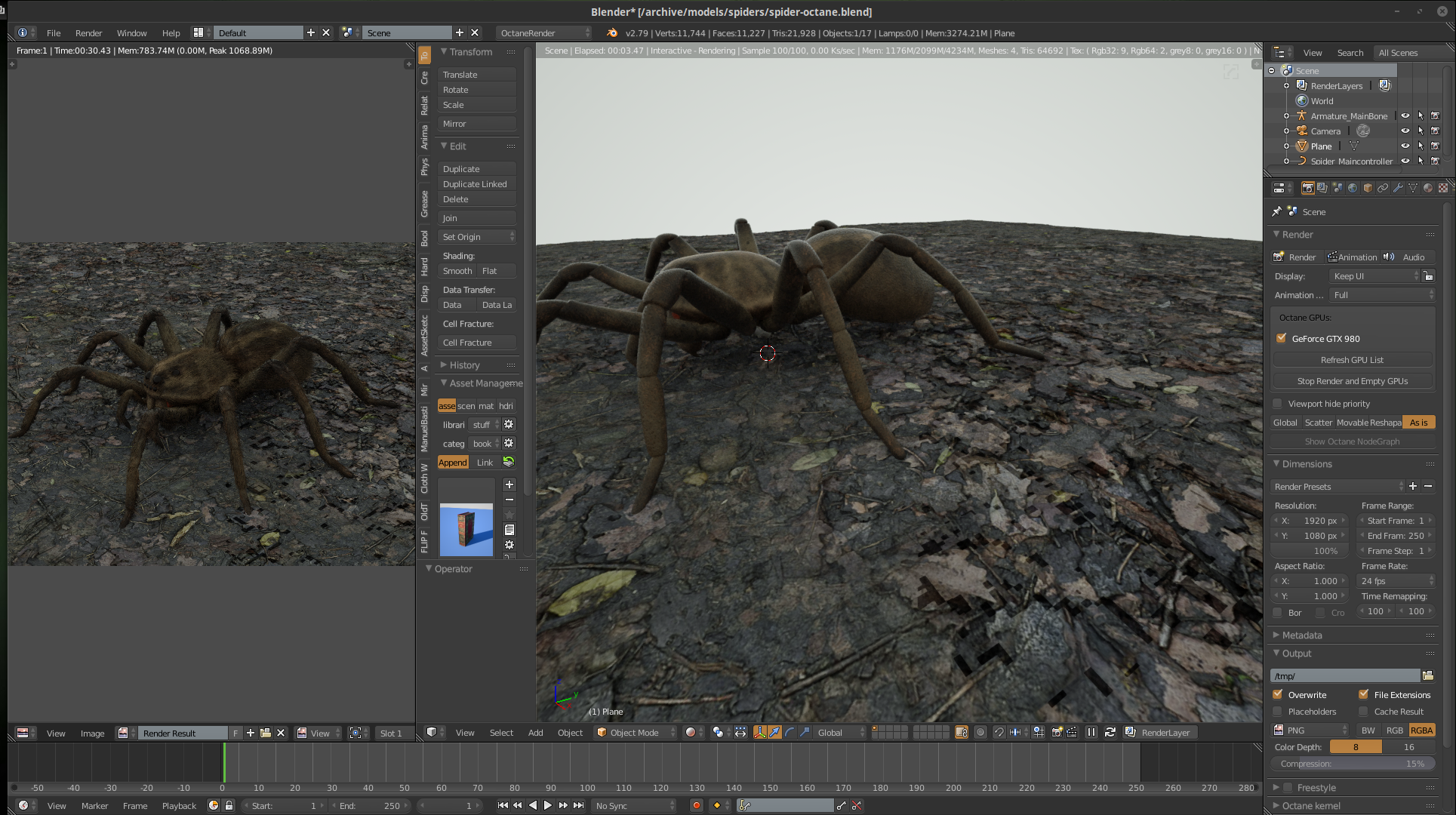Open the Object cube properties tab
The image size is (1456, 815).
coord(1368,188)
